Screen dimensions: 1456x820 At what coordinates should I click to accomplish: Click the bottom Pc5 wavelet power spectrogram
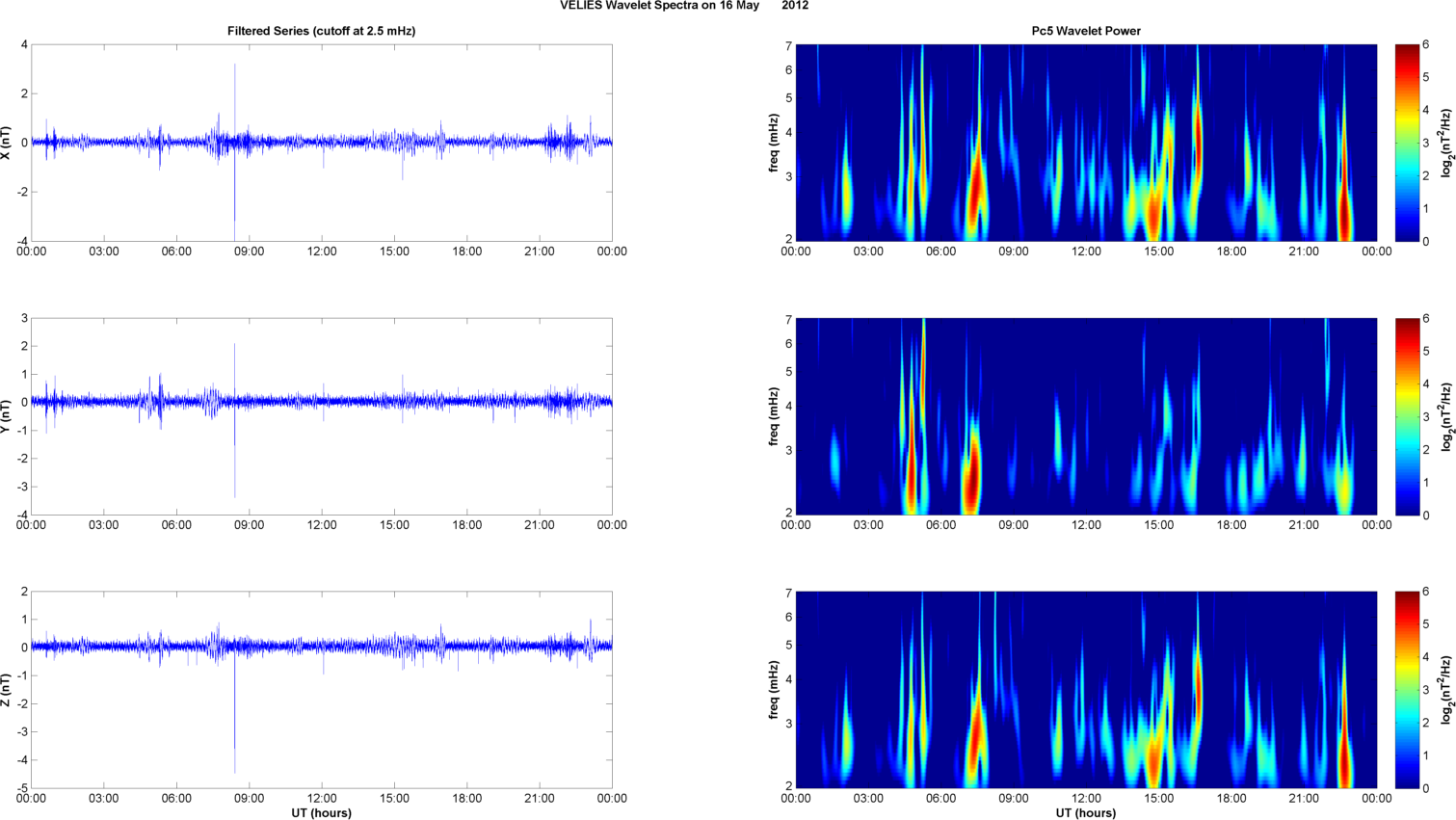pos(1086,690)
